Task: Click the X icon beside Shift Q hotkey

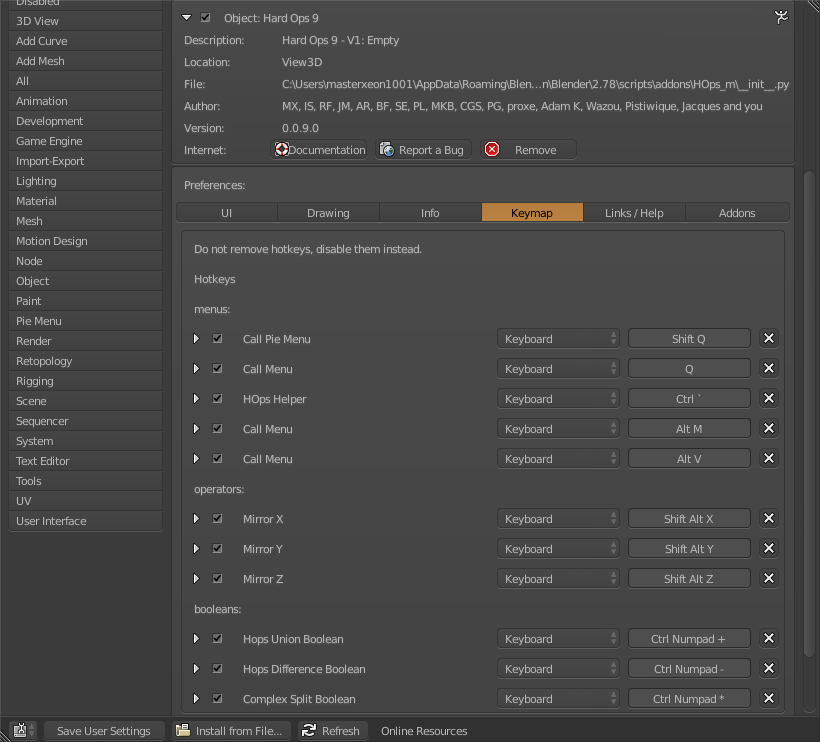Action: point(769,339)
